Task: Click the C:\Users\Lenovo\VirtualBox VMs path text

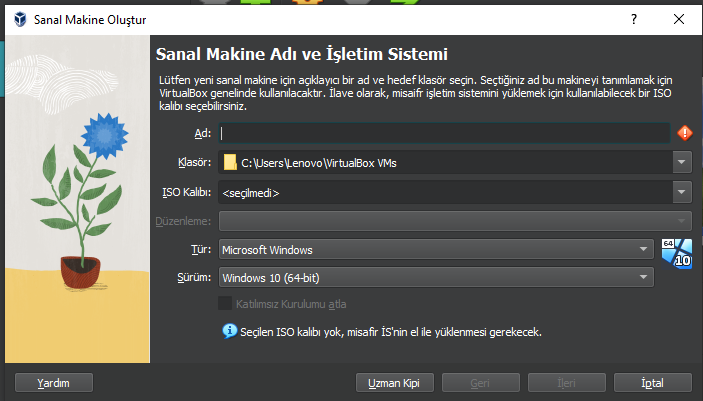Action: tap(319, 163)
